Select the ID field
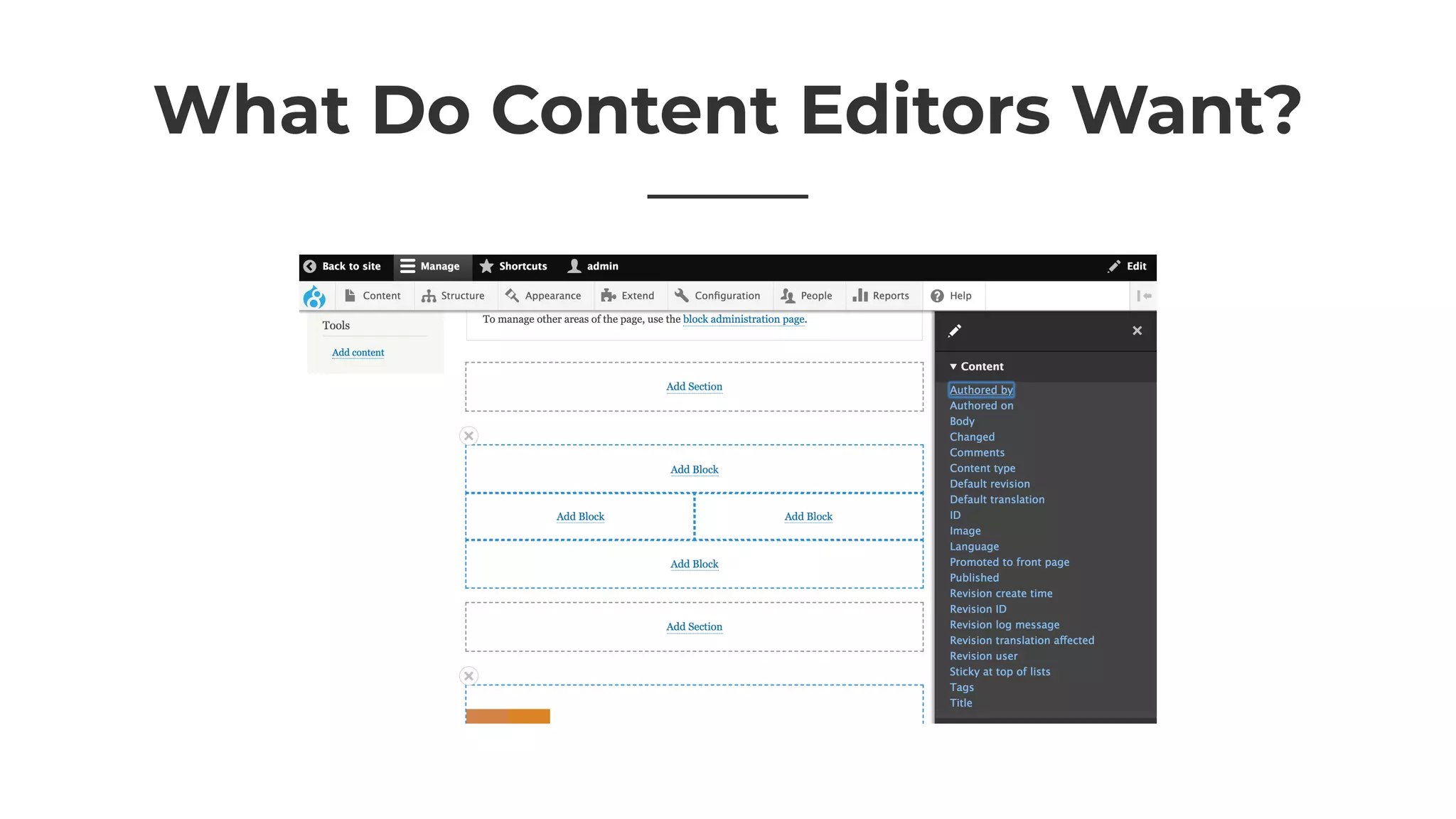Screen dimensions: 1456x819 pos(955,515)
